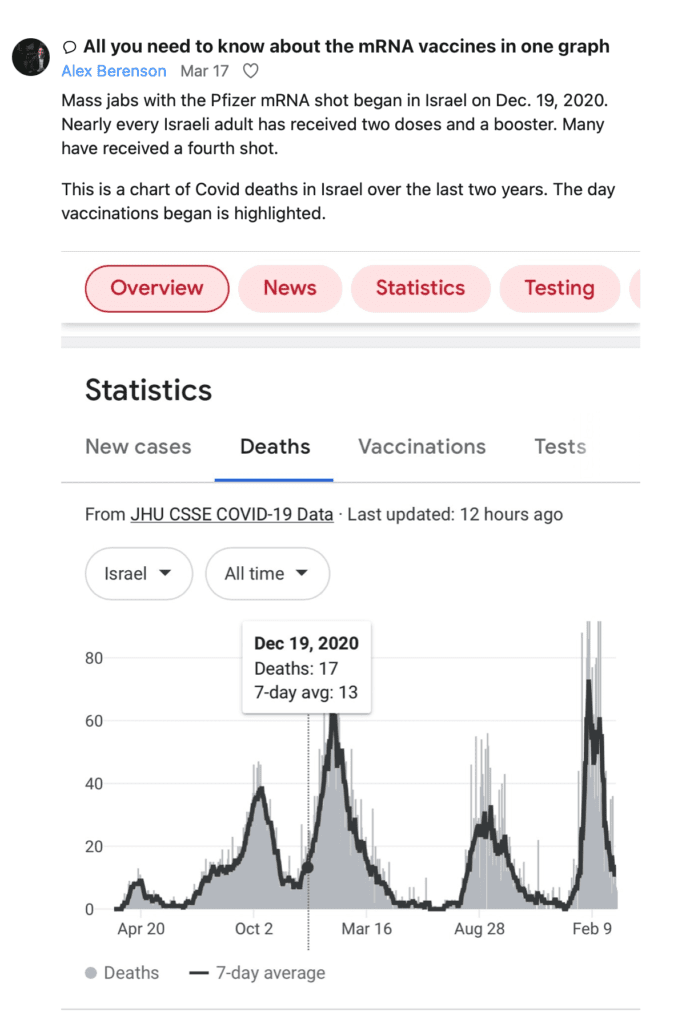Image resolution: width=682 pixels, height=1024 pixels.
Task: Switch to the New cases tab
Action: pyautogui.click(x=138, y=447)
